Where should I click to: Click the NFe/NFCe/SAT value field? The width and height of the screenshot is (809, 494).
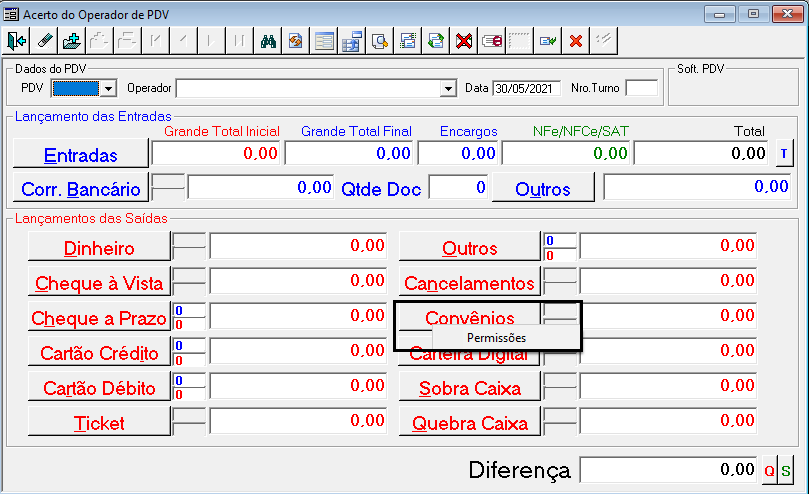(x=566, y=153)
